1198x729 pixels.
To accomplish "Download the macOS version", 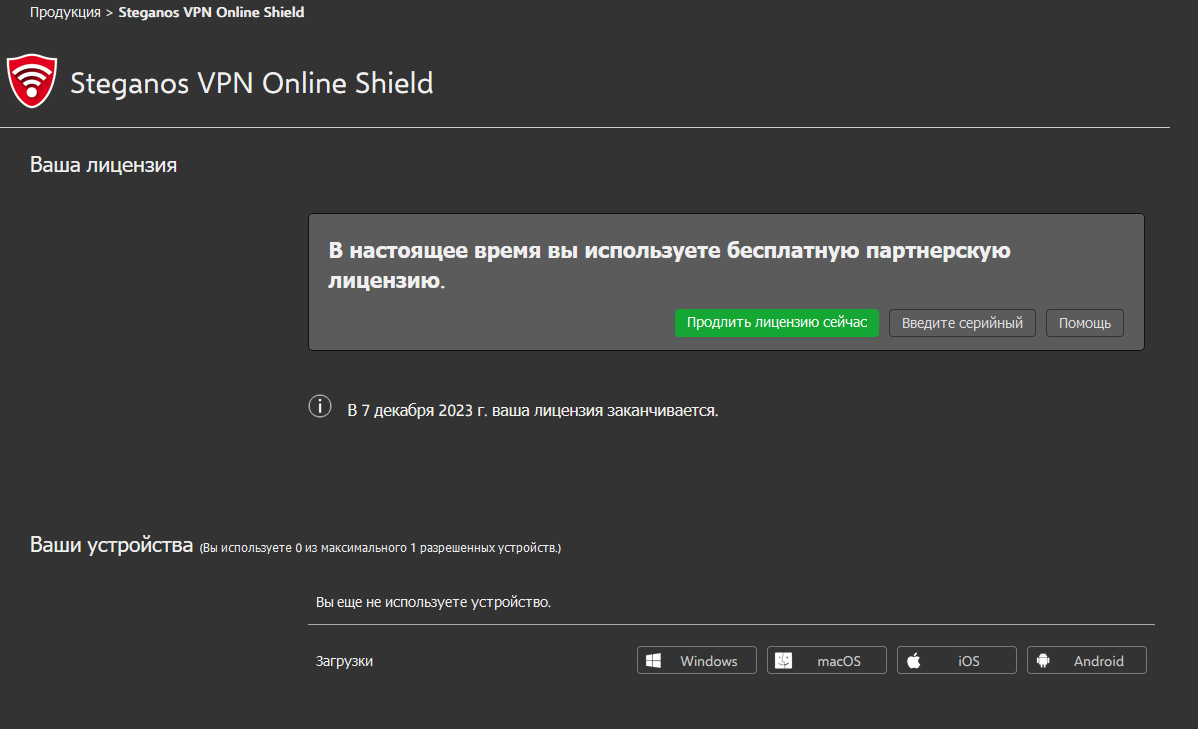I will click(826, 660).
